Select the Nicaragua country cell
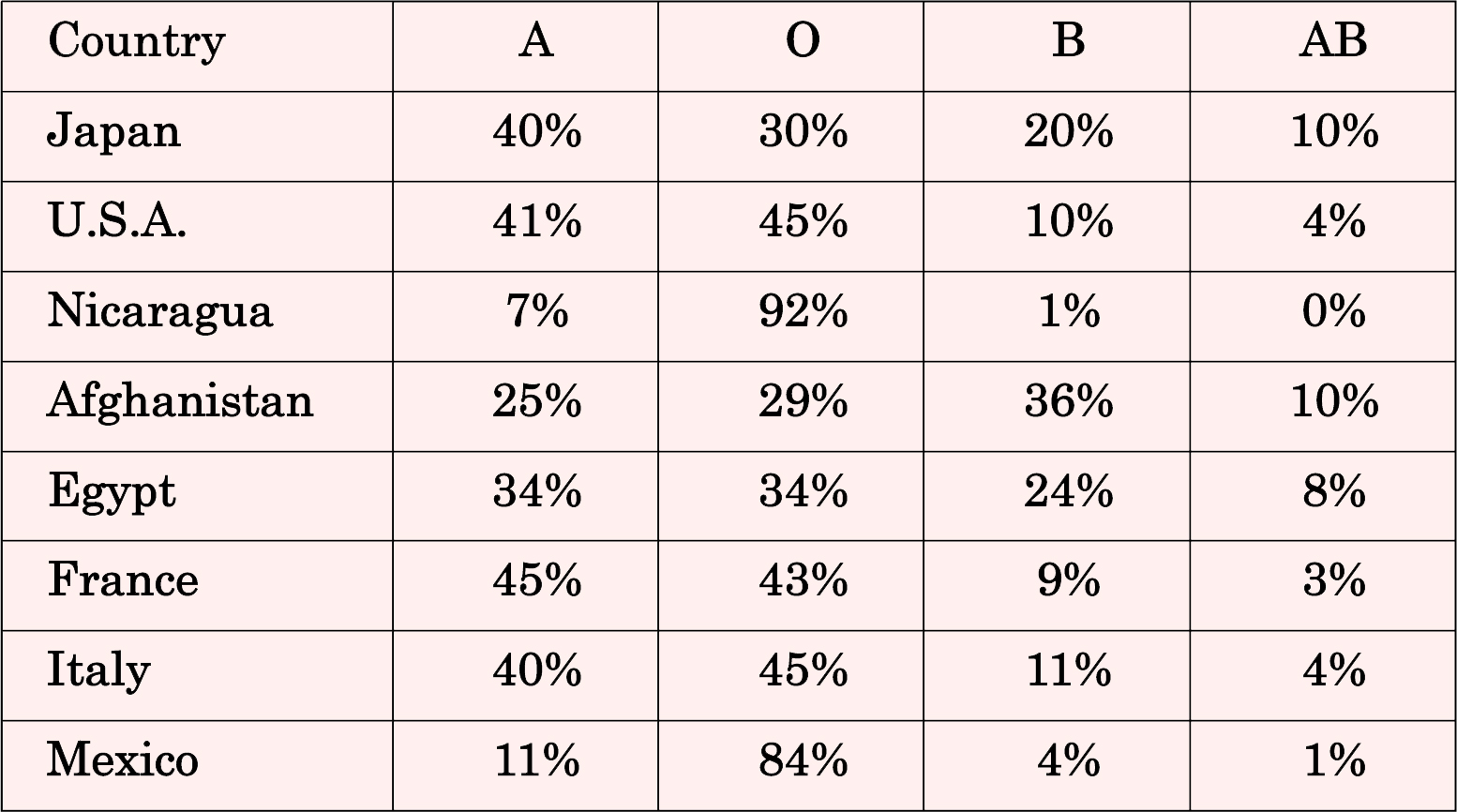This screenshot has height=812, width=1457. [x=160, y=312]
